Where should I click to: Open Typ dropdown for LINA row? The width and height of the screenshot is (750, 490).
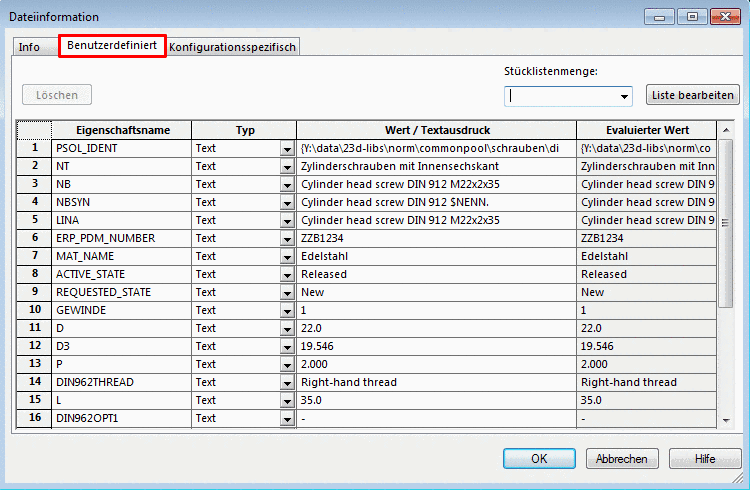coord(287,221)
